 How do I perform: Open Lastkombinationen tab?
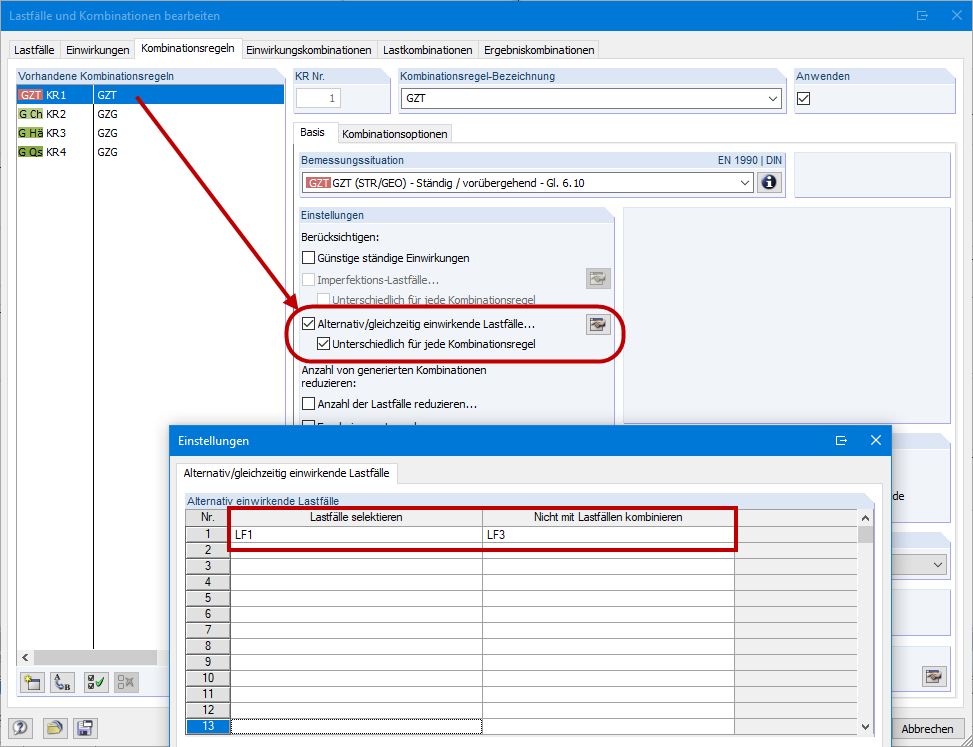click(428, 50)
